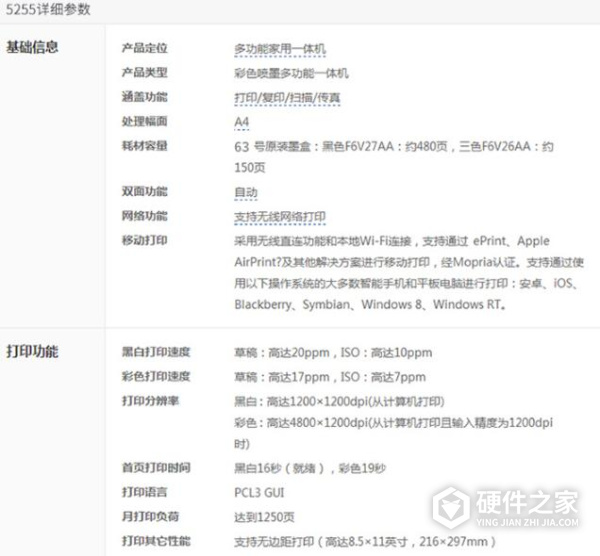
Task: Open the 支持无线网络打印 link
Action: pyautogui.click(x=280, y=217)
